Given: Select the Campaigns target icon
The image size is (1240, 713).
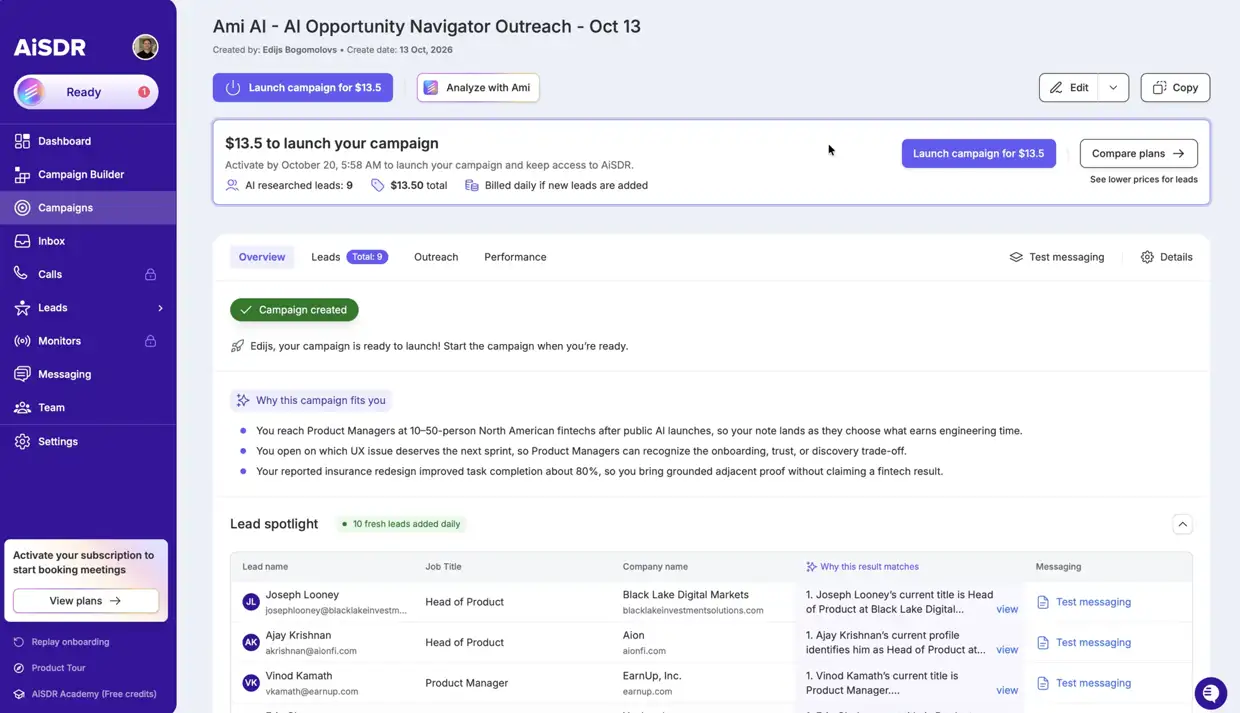Looking at the screenshot, I should click(x=22, y=208).
